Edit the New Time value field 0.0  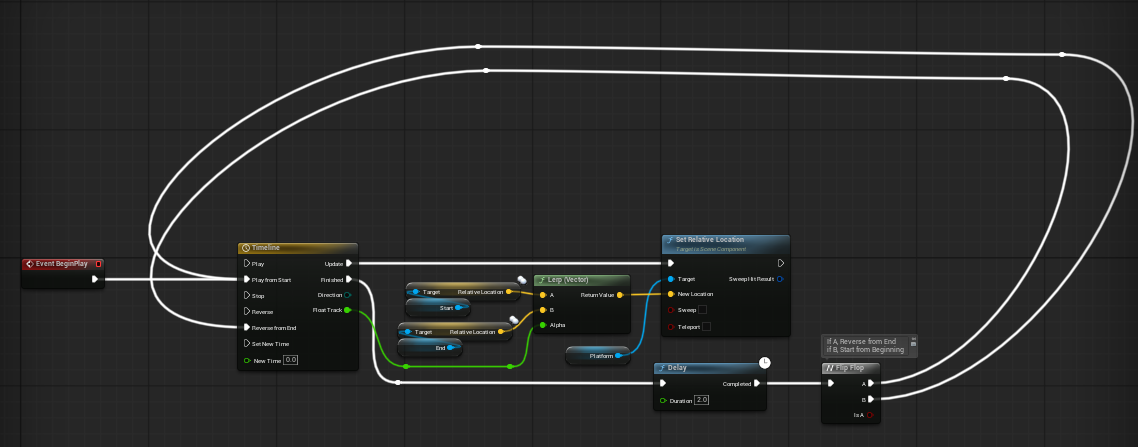(x=290, y=360)
